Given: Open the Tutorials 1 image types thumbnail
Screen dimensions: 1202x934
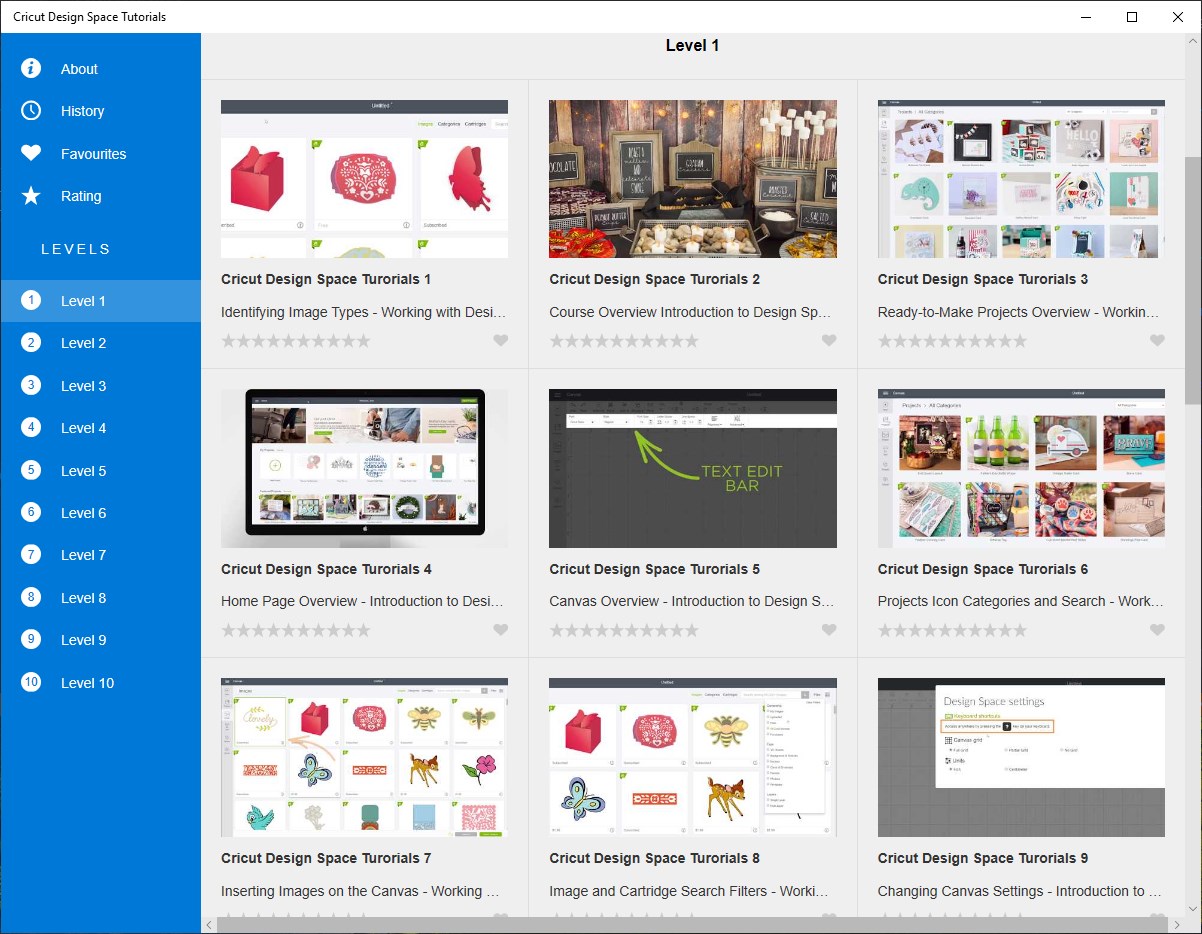Looking at the screenshot, I should [x=364, y=179].
